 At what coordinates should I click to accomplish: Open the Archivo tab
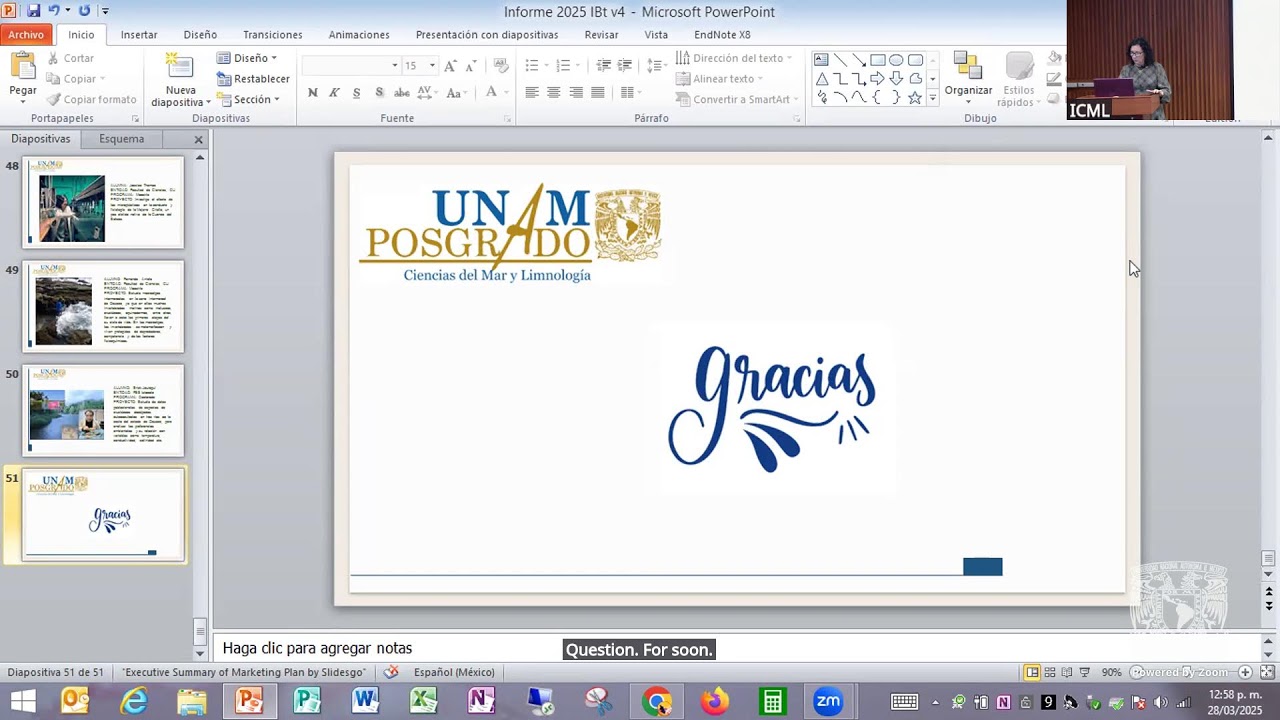26,34
